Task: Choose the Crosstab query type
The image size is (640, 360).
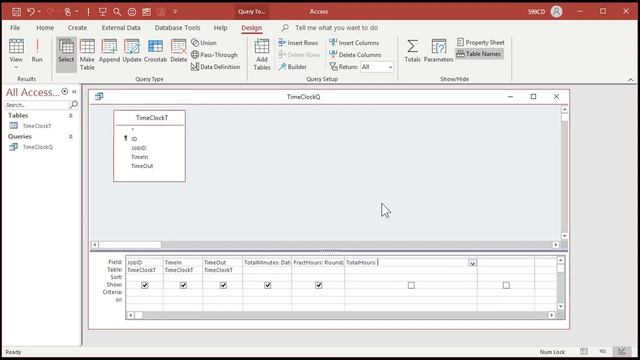Action: click(156, 51)
